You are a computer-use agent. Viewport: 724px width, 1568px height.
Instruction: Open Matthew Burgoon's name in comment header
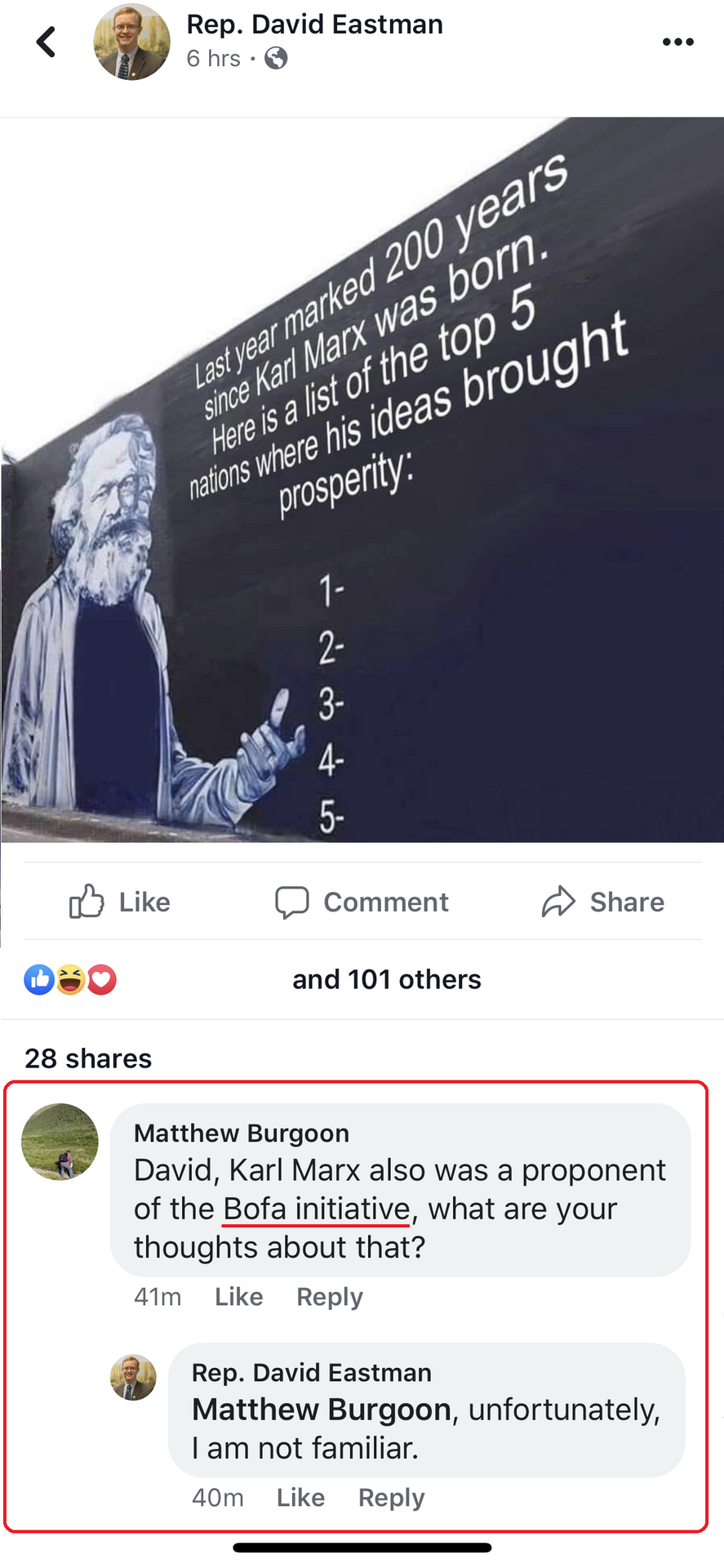(x=242, y=1133)
